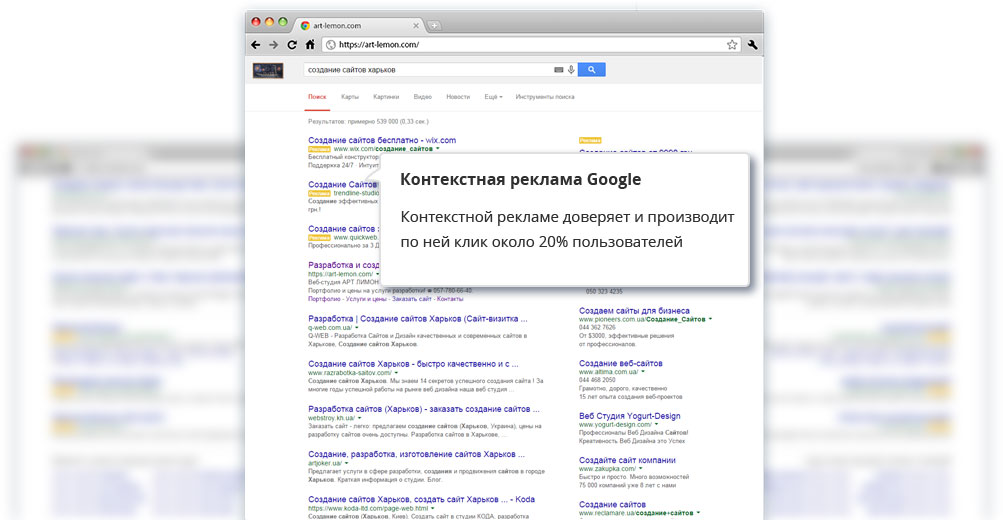Viewport: 1003px width, 520px height.
Task: Open the wrench settings menu
Action: (752, 45)
